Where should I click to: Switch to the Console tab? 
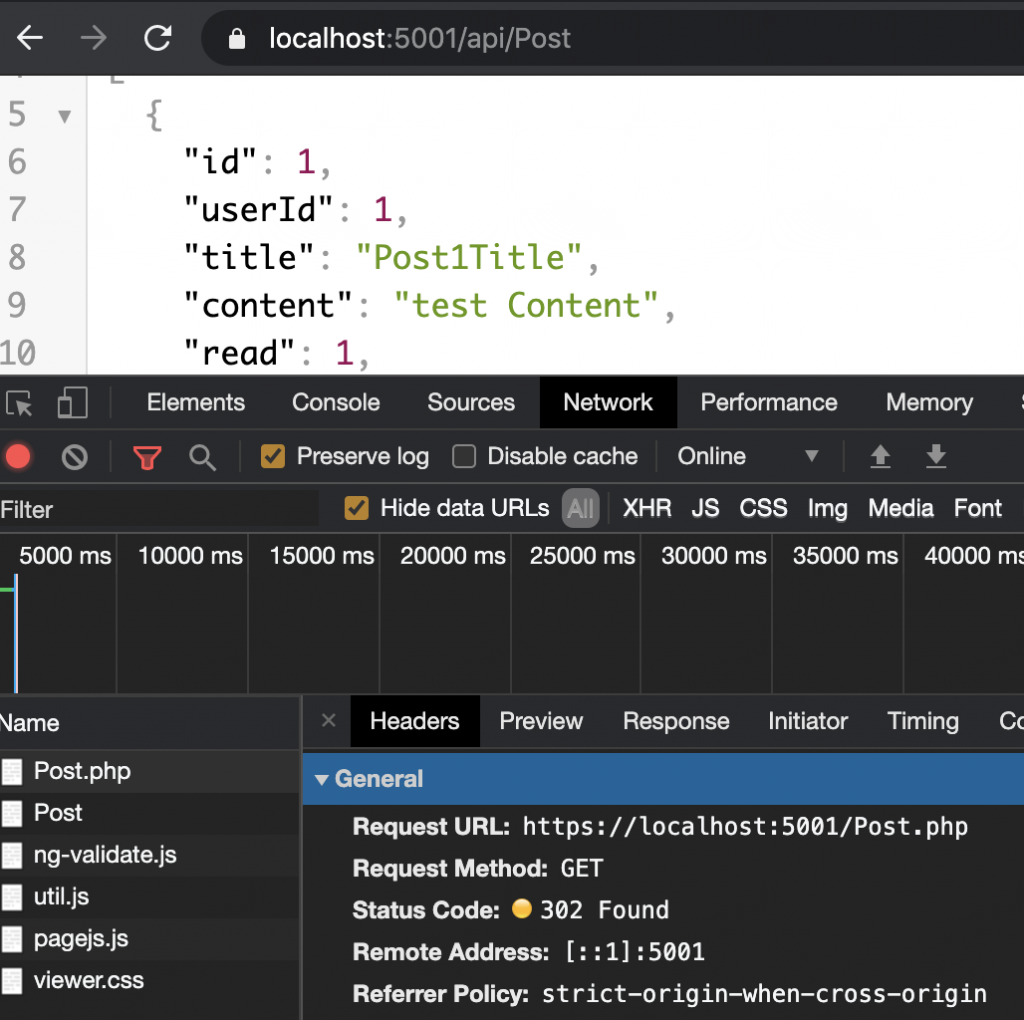(336, 402)
